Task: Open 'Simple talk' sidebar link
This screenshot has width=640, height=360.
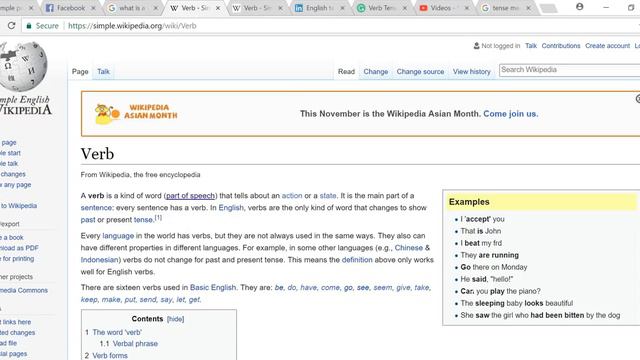Action: (x=9, y=163)
